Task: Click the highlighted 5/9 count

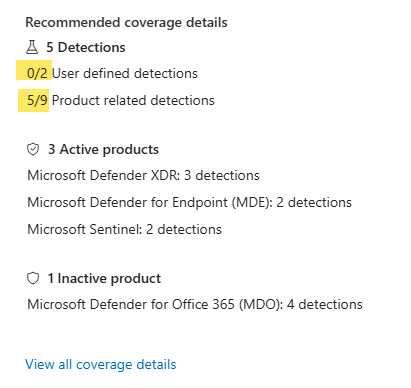Action: tap(37, 100)
